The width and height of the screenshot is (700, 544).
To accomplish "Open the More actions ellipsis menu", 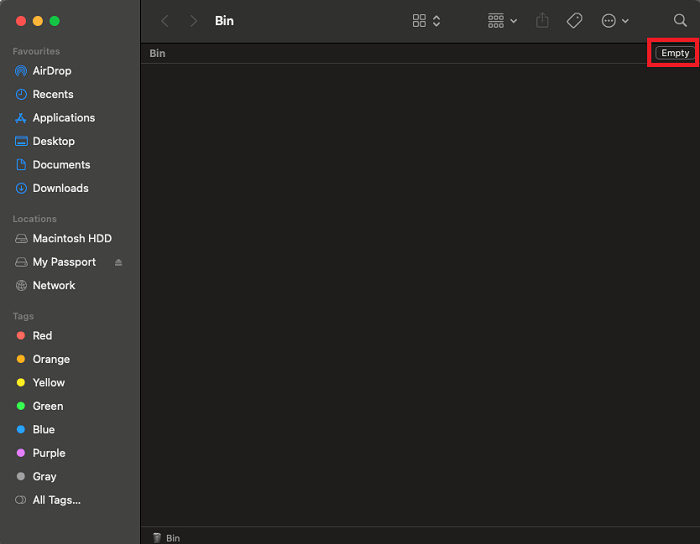I will point(614,20).
